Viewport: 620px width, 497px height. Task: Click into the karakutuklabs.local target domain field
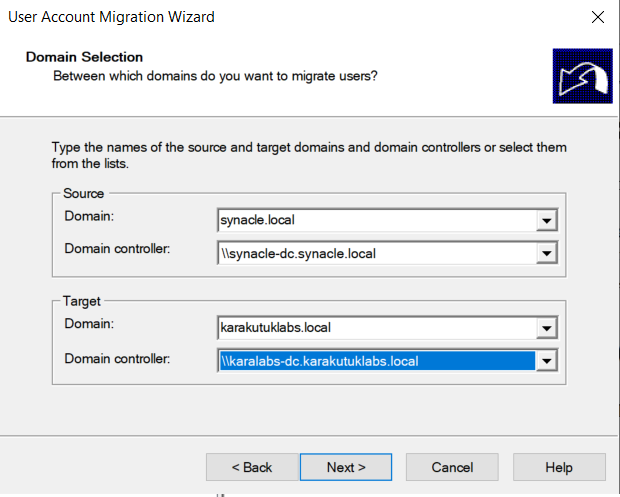(377, 328)
